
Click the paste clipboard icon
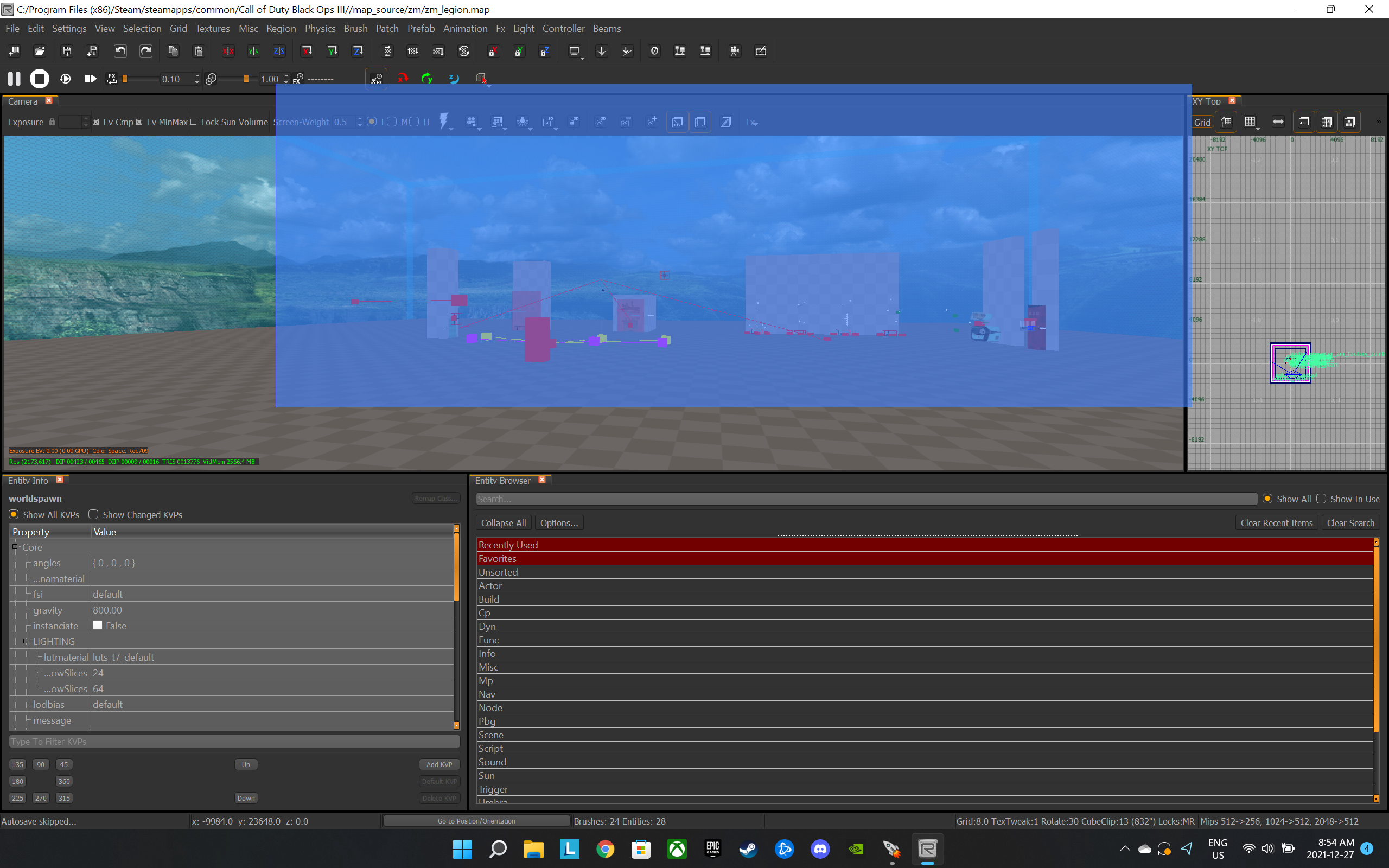coord(199,51)
